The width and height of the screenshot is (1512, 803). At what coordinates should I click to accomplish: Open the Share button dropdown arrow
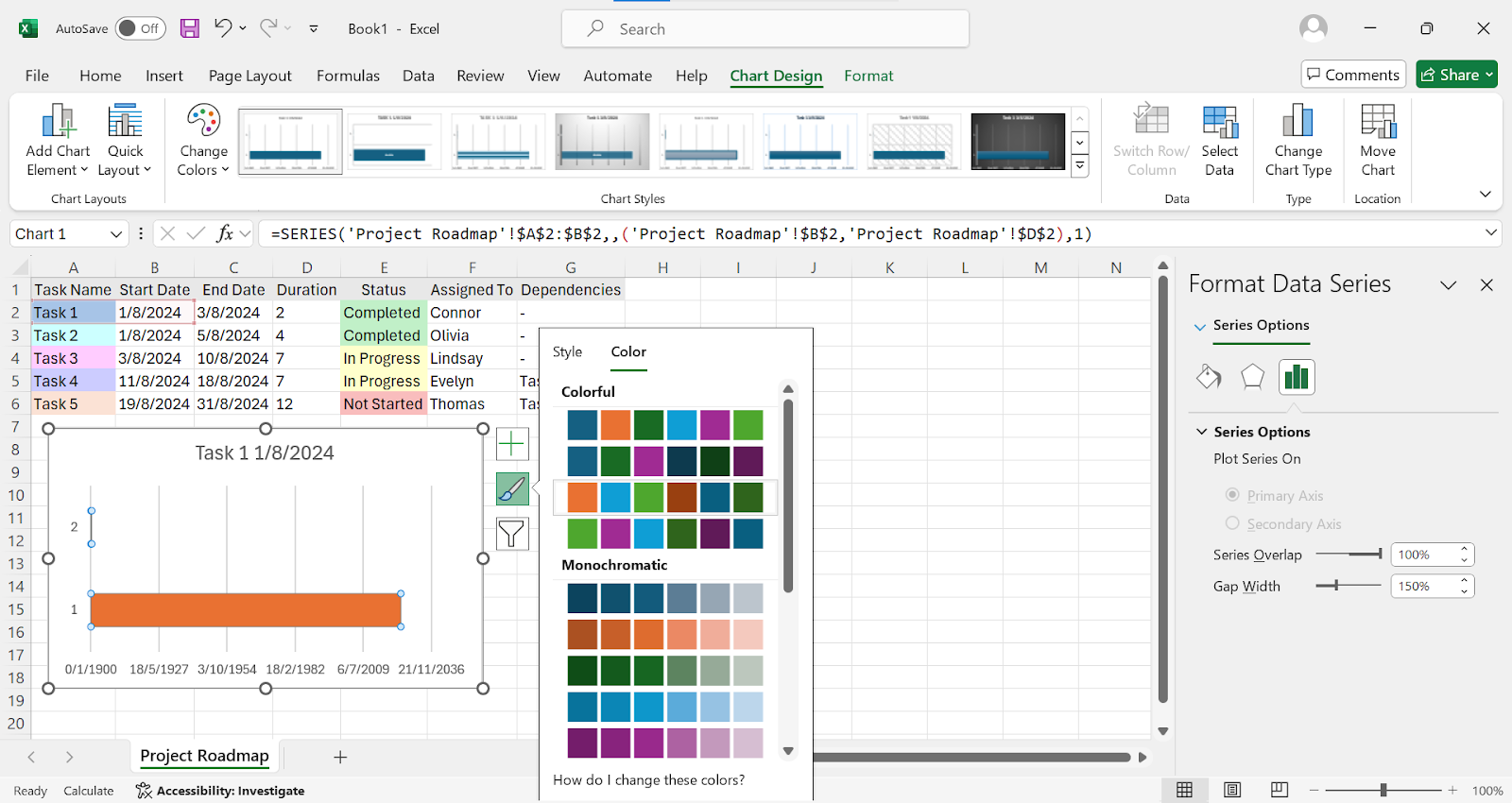click(1490, 75)
